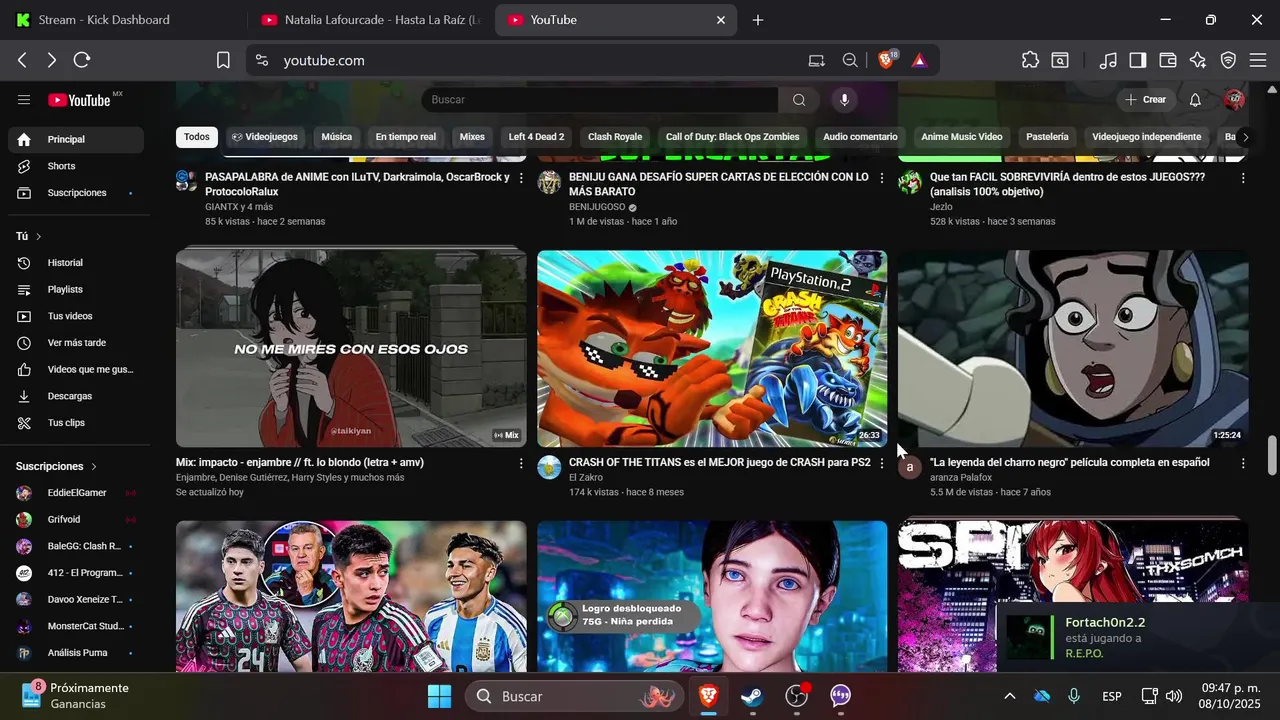The width and height of the screenshot is (1280, 720).
Task: Open Crash of the Titans thumbnail
Action: (x=712, y=348)
